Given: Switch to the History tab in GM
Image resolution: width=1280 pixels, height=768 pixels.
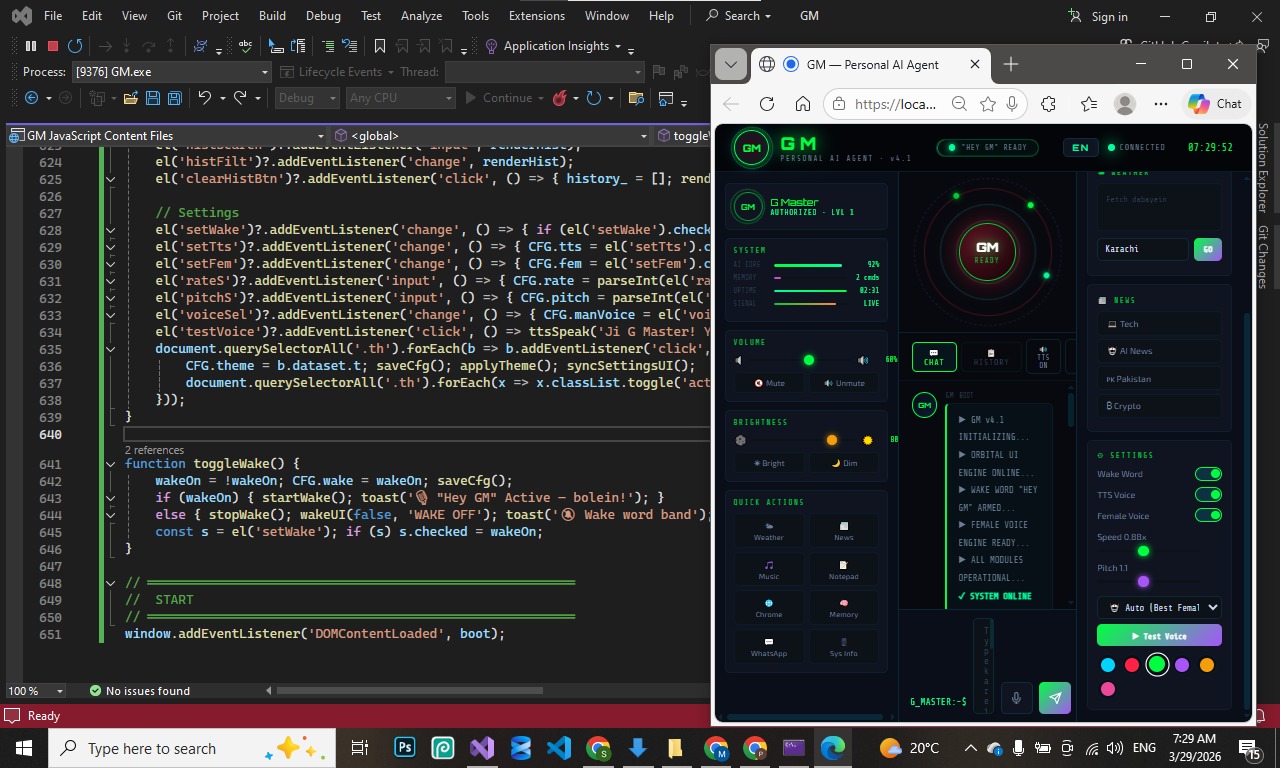Looking at the screenshot, I should (x=991, y=357).
